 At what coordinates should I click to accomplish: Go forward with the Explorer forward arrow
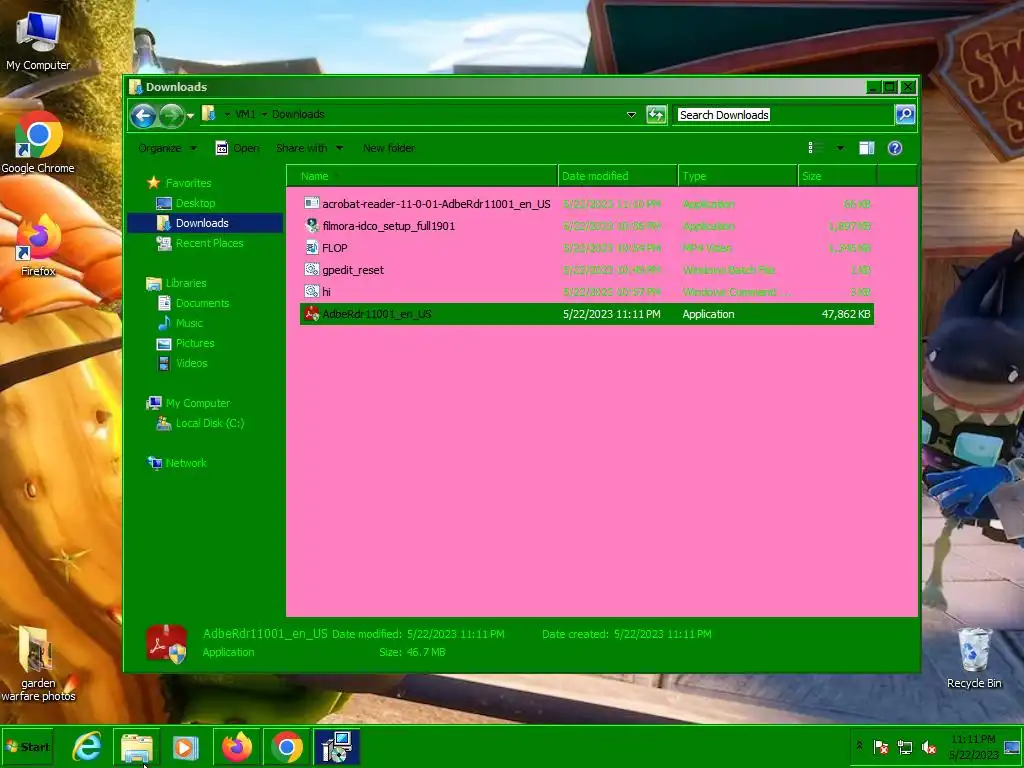coord(171,116)
